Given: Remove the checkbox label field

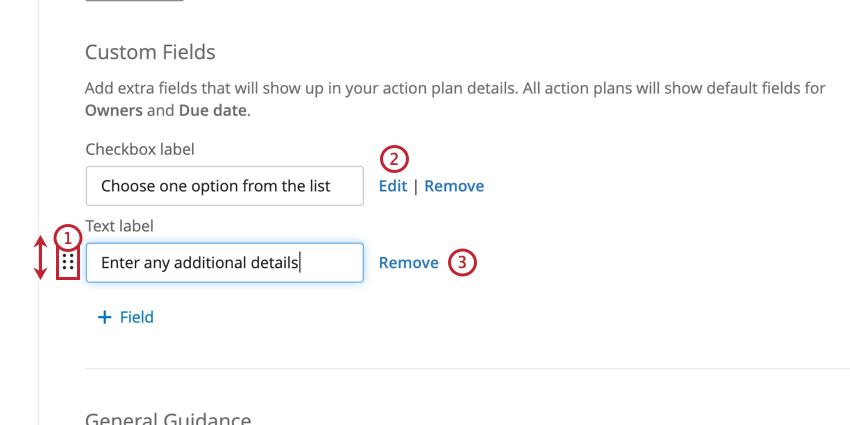Looking at the screenshot, I should [x=454, y=186].
